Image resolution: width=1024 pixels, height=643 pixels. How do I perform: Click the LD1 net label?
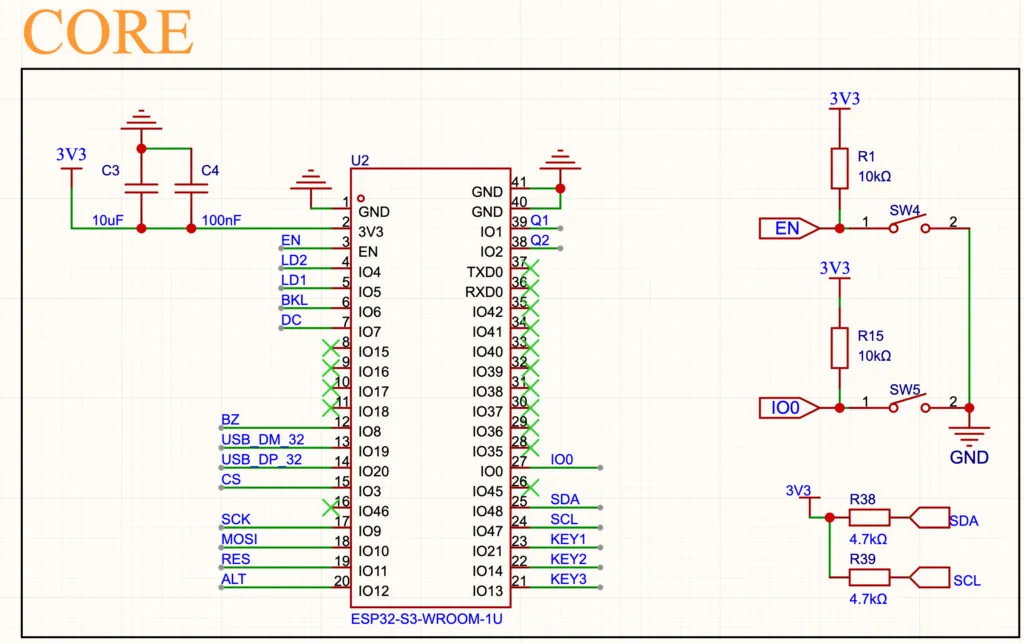tap(294, 281)
